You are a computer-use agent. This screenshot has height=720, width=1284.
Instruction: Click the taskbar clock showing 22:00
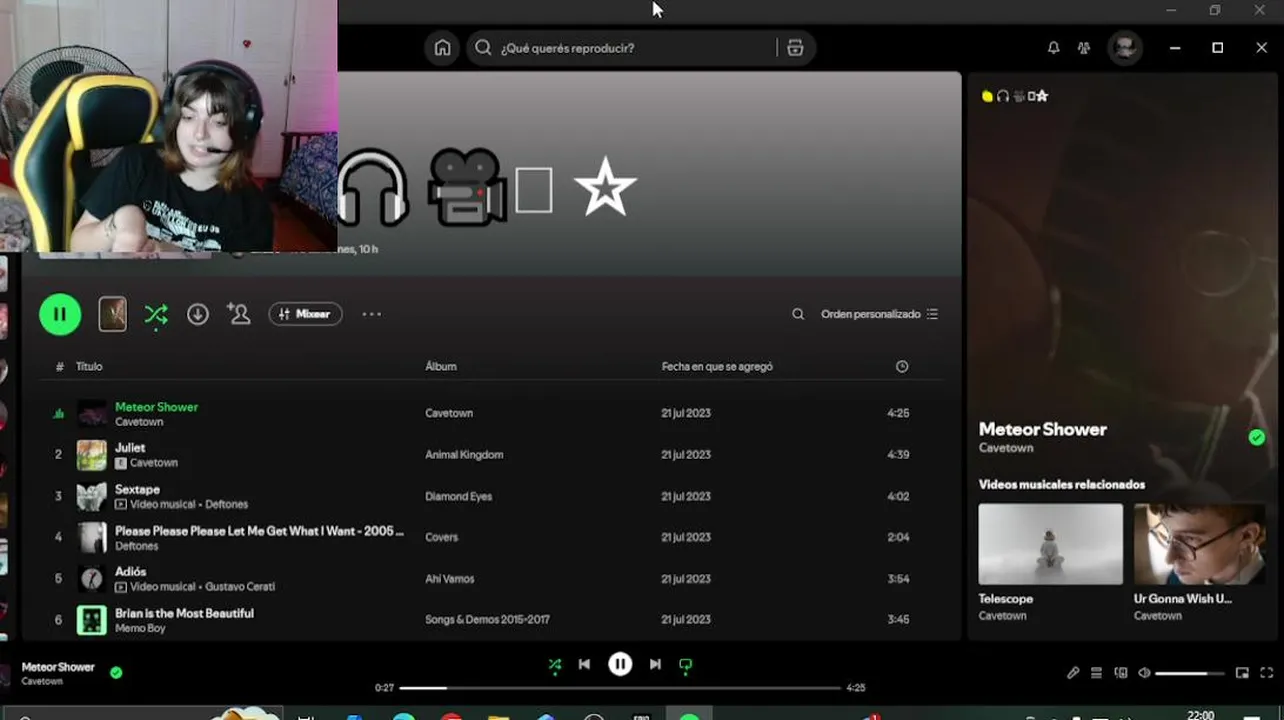coord(1200,715)
